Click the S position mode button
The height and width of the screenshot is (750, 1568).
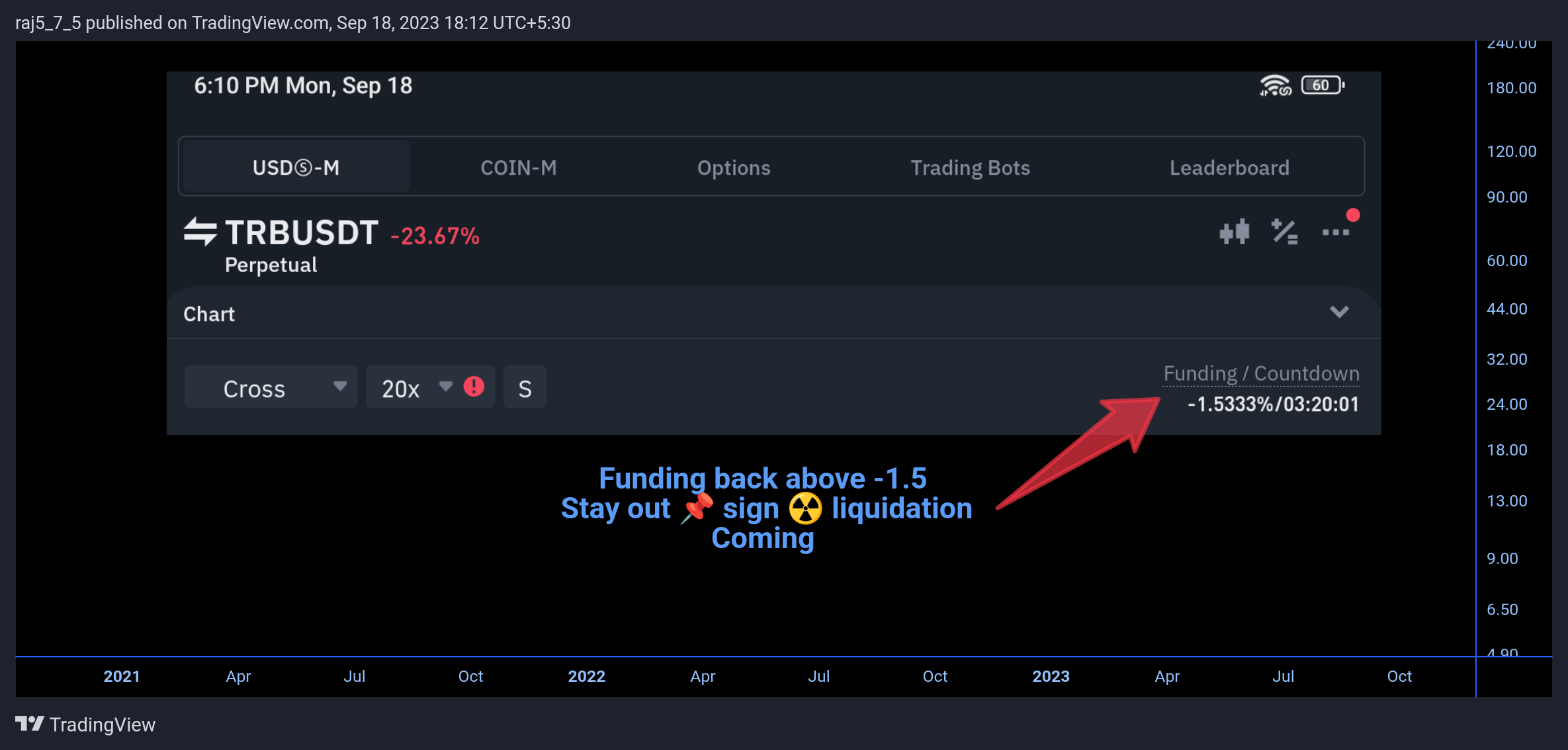click(525, 387)
